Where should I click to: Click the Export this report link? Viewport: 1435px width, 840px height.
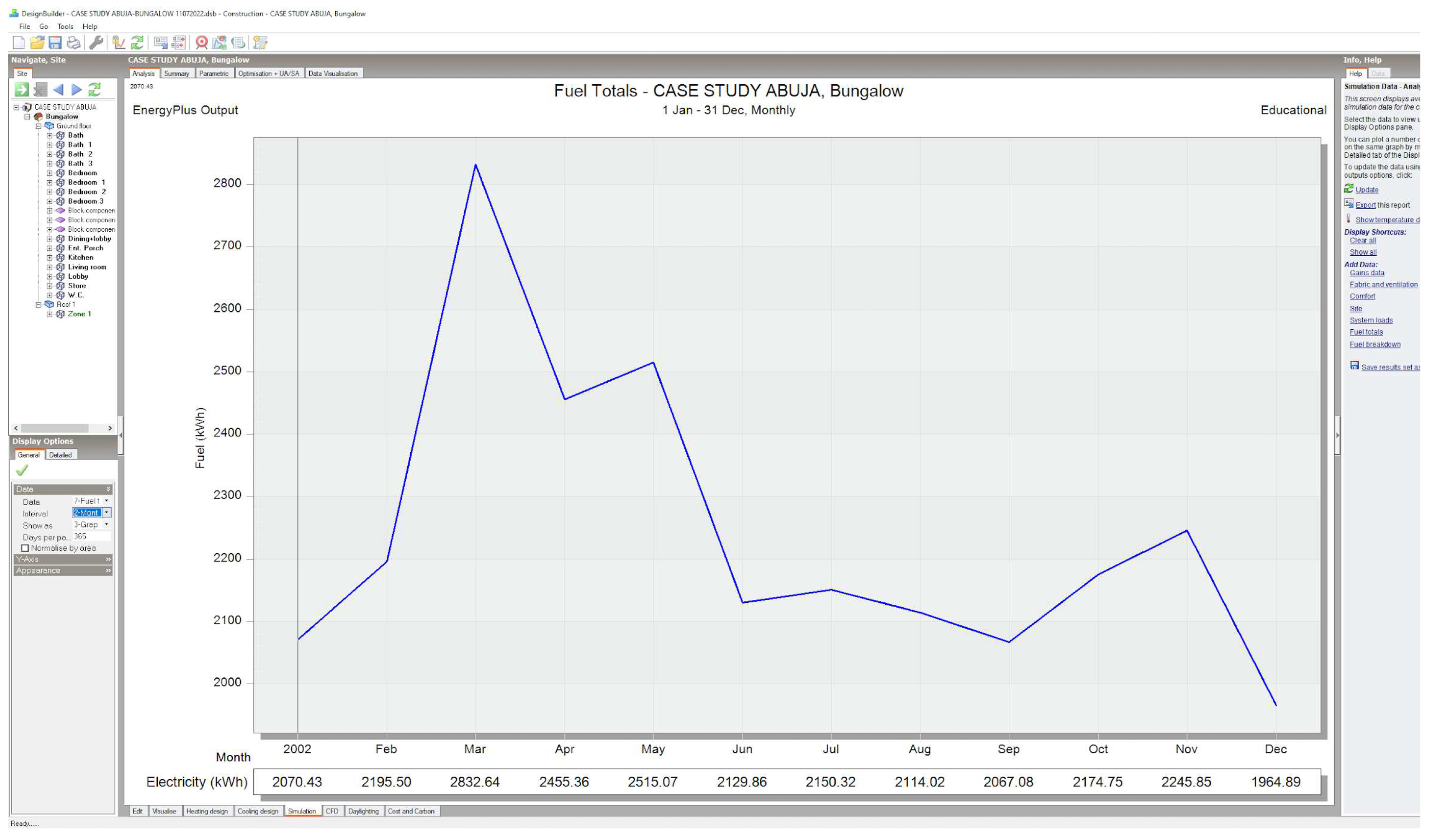pos(1367,205)
